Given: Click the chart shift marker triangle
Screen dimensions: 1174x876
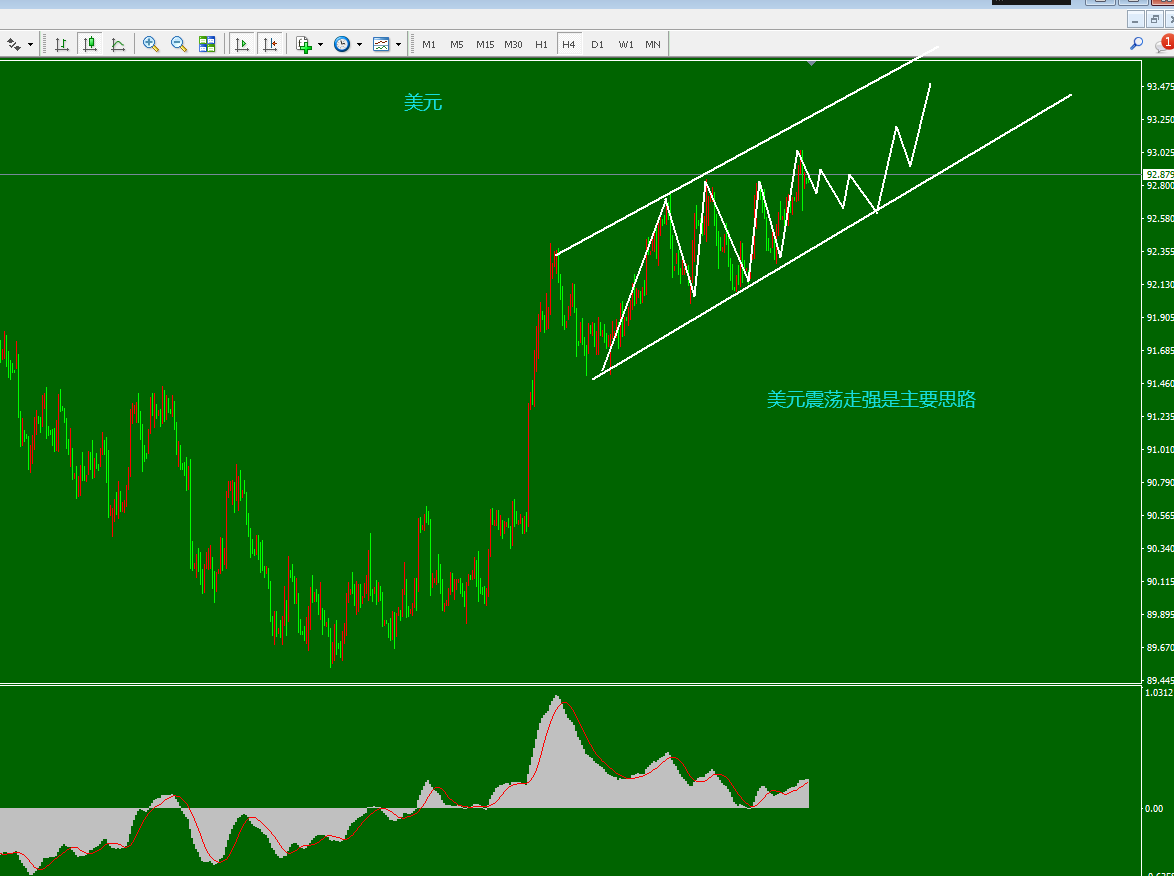Looking at the screenshot, I should point(812,64).
